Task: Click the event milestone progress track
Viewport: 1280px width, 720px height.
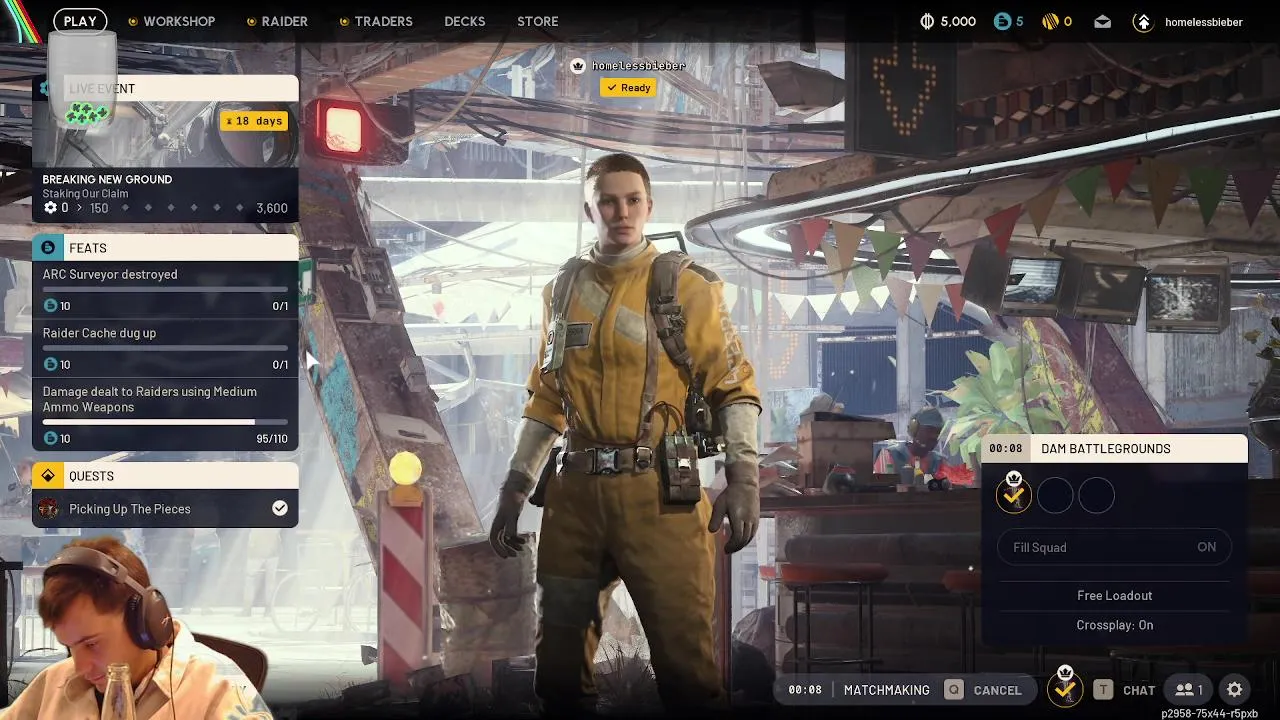Action: pos(180,208)
